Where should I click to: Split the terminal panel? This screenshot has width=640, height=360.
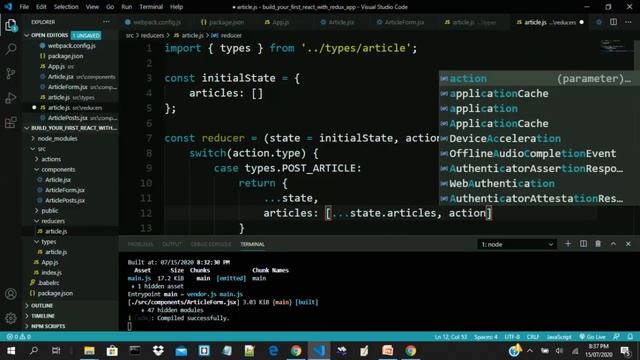583,244
